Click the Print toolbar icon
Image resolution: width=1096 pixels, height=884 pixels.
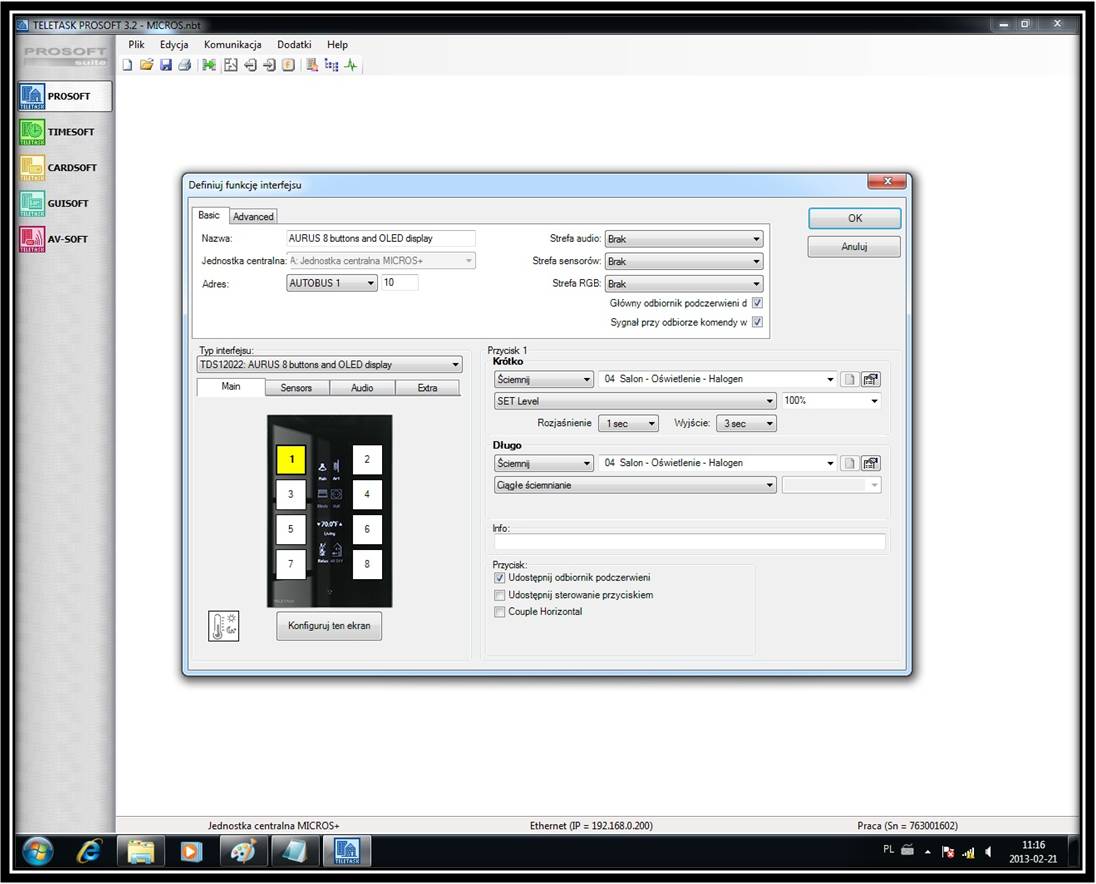184,65
